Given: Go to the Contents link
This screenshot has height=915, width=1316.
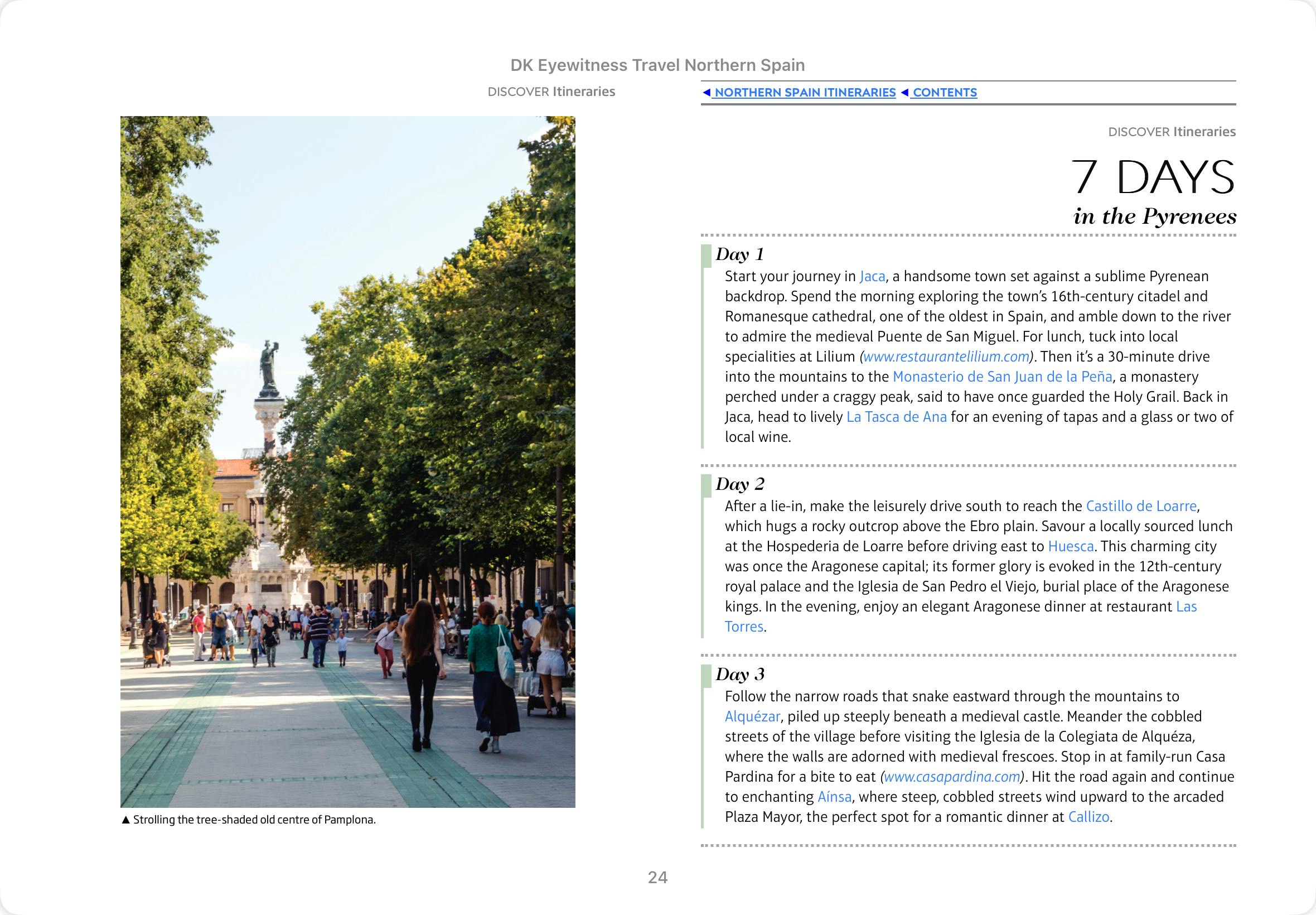Looking at the screenshot, I should click(x=944, y=92).
